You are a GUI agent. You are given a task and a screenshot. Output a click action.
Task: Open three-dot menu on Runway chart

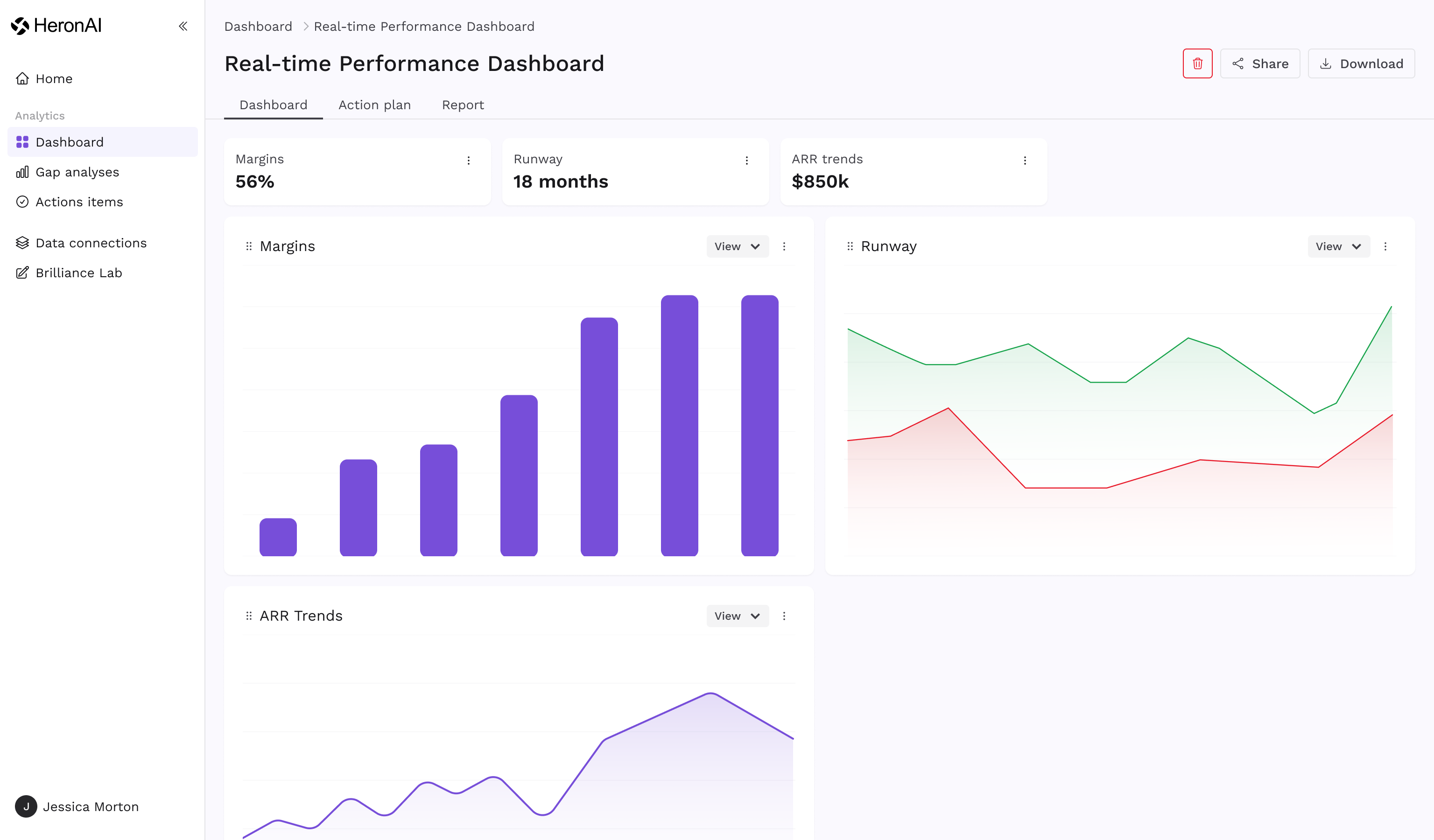[x=1385, y=246]
